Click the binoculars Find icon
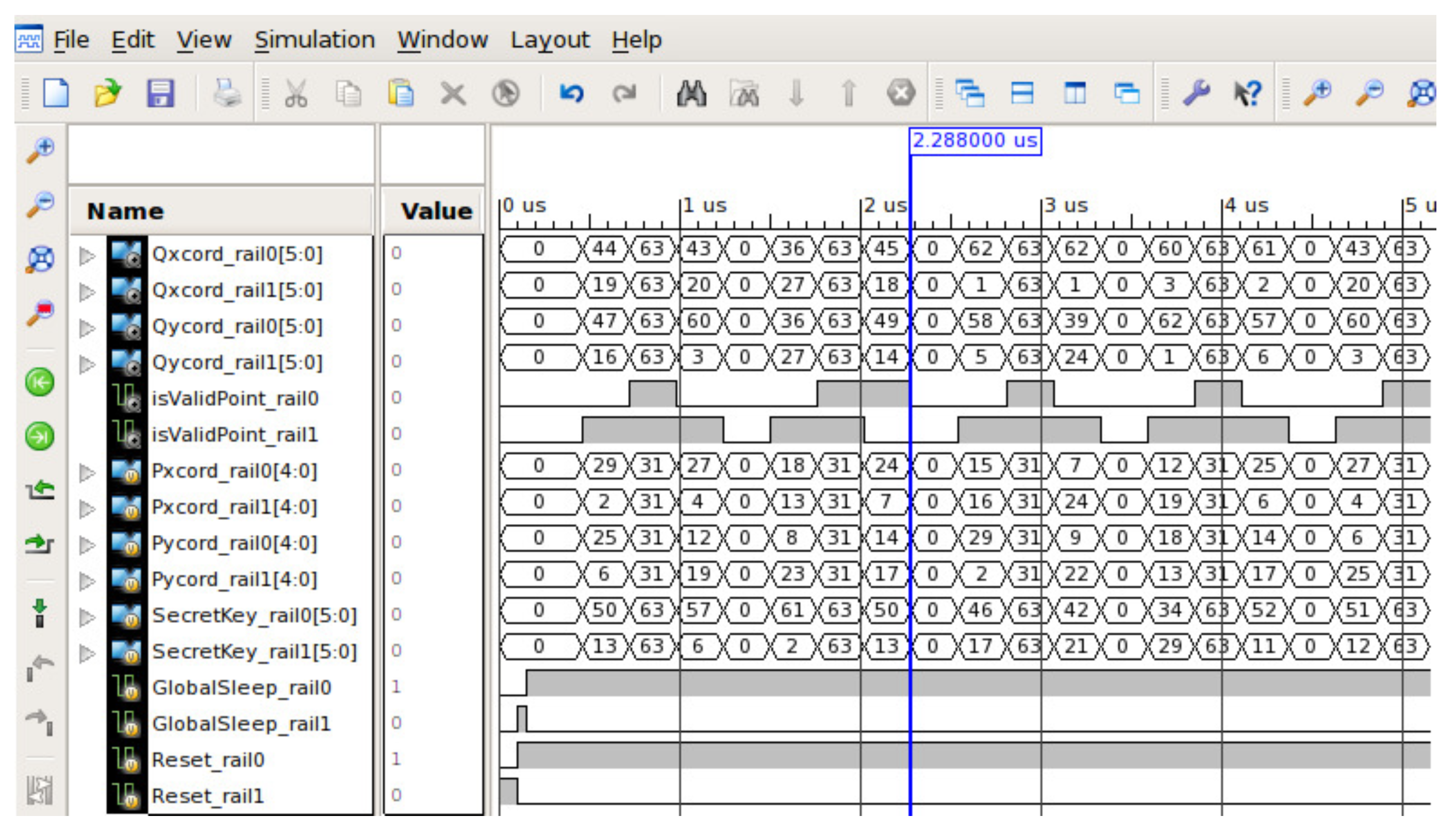Screen dimensions: 1456x833 [x=691, y=93]
